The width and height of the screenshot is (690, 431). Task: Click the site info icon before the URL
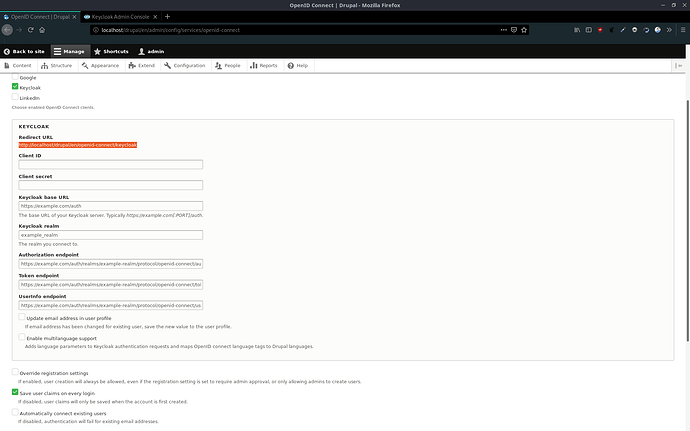tap(96, 30)
